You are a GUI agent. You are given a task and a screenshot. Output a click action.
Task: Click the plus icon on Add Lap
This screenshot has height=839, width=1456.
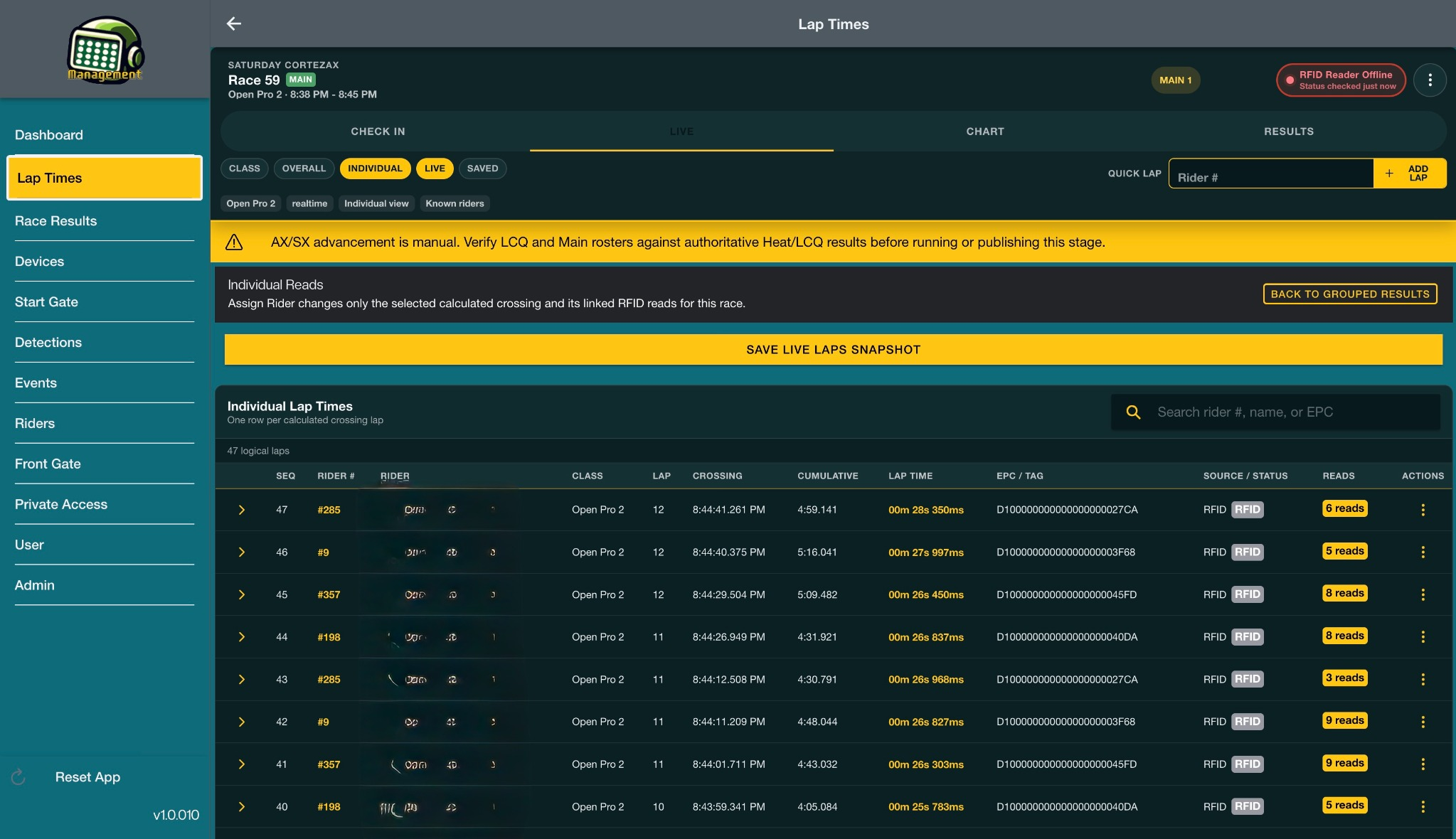pyautogui.click(x=1388, y=173)
